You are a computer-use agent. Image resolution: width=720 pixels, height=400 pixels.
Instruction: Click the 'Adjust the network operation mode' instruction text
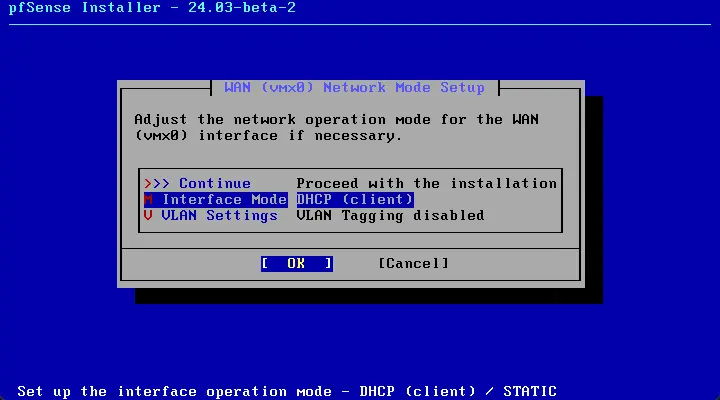coord(337,127)
